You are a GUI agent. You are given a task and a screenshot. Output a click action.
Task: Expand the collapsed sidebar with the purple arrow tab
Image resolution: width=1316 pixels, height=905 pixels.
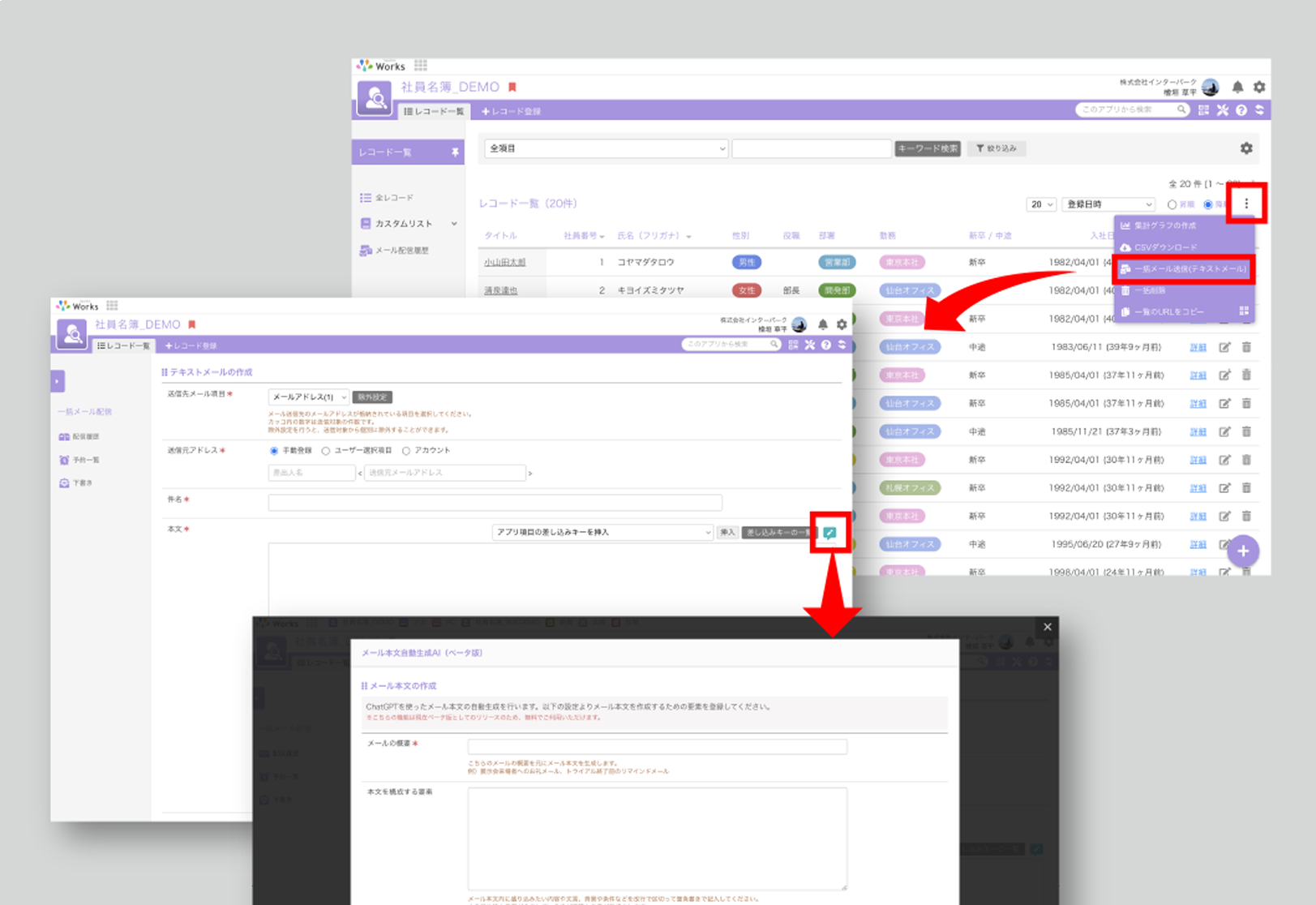pyautogui.click(x=58, y=381)
